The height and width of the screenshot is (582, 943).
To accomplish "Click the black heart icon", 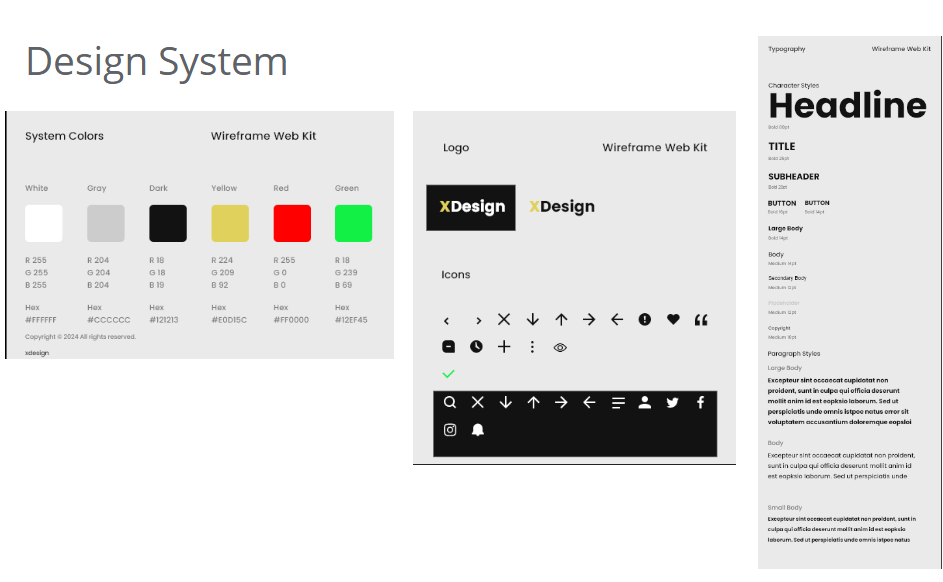I will pyautogui.click(x=673, y=320).
